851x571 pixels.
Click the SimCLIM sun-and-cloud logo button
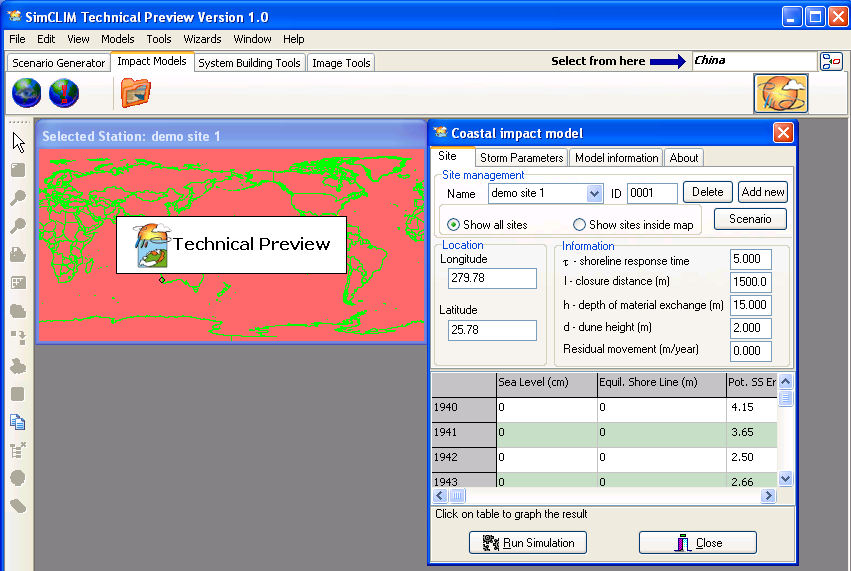(x=780, y=93)
